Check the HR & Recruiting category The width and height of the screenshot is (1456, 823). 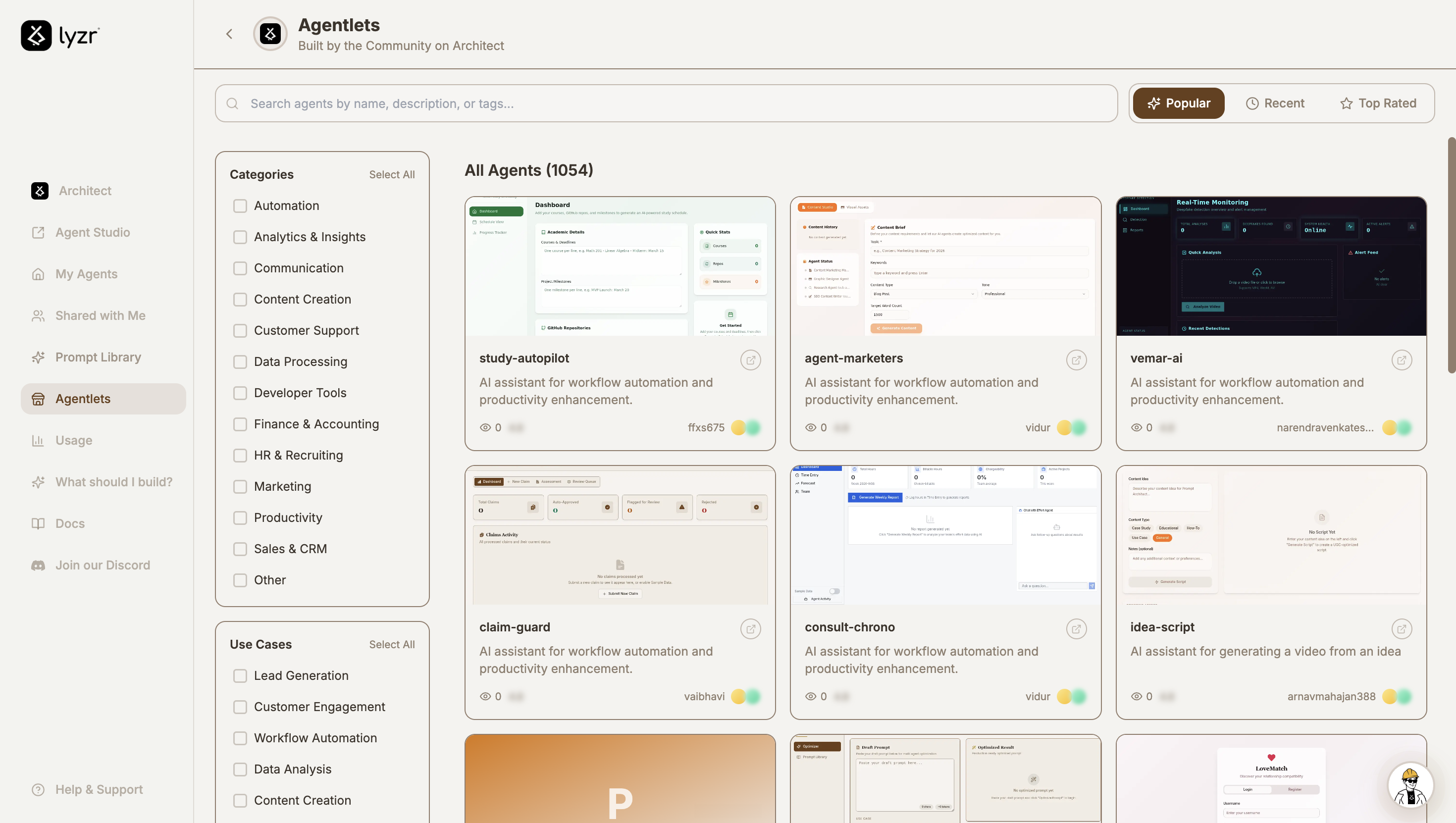(240, 456)
